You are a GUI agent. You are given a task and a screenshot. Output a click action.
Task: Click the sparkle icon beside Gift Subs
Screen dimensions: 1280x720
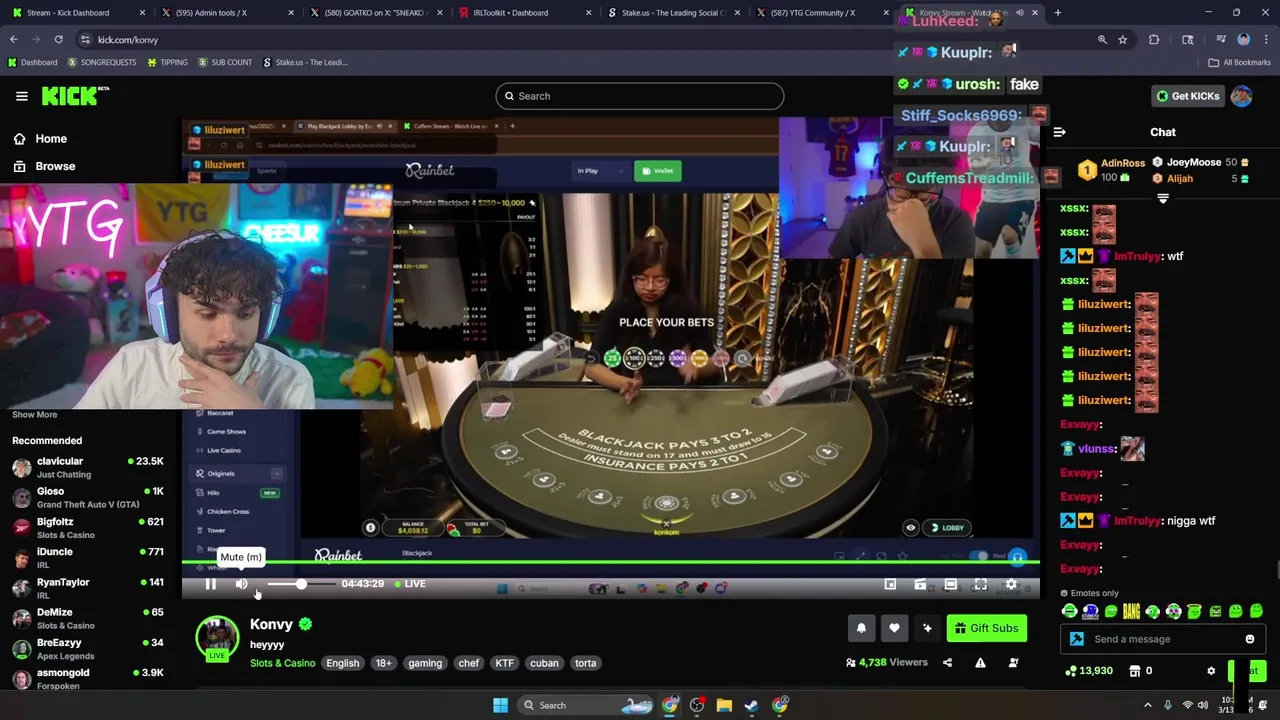pos(927,628)
